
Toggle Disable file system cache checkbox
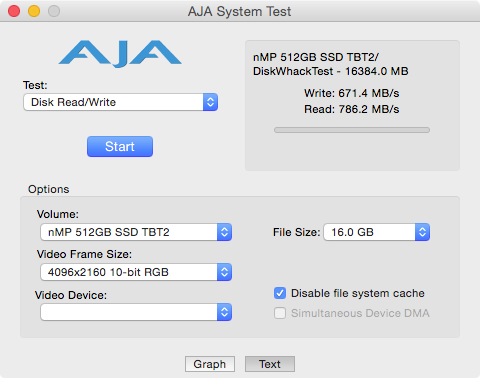280,293
